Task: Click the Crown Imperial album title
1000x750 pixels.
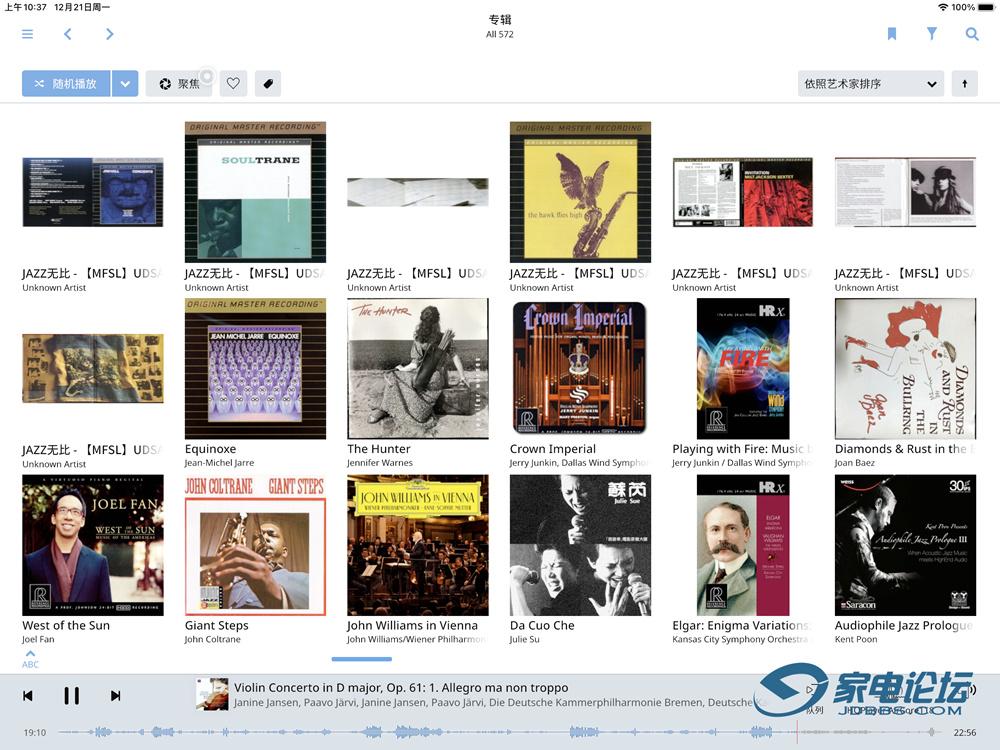Action: point(553,449)
